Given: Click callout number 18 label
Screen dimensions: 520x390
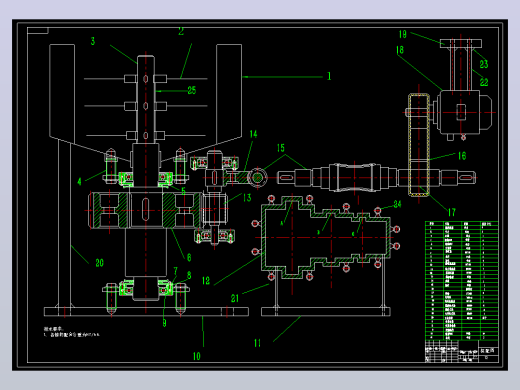Looking at the screenshot, I should coord(400,50).
